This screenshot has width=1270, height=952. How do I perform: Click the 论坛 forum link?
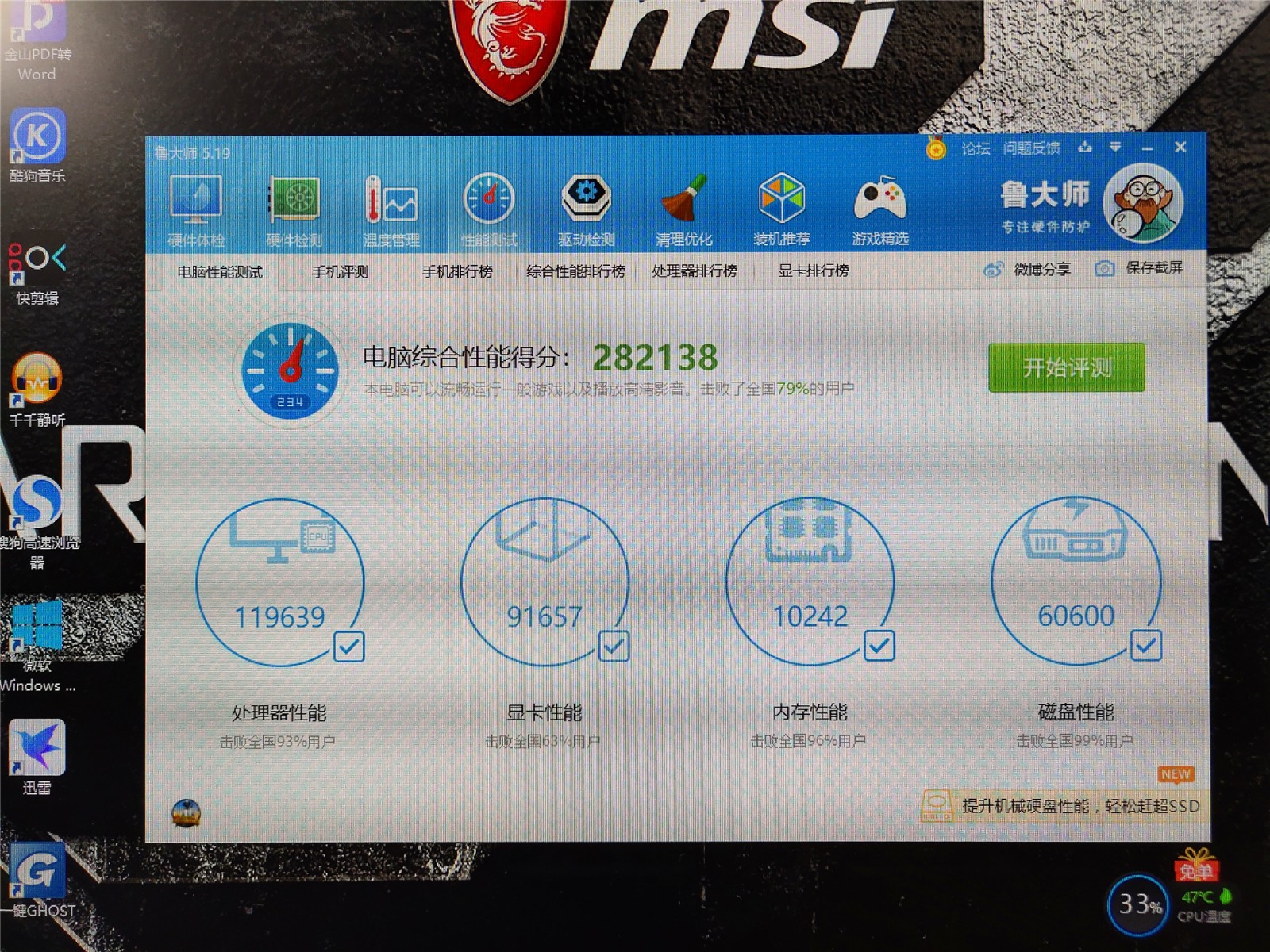tap(976, 148)
